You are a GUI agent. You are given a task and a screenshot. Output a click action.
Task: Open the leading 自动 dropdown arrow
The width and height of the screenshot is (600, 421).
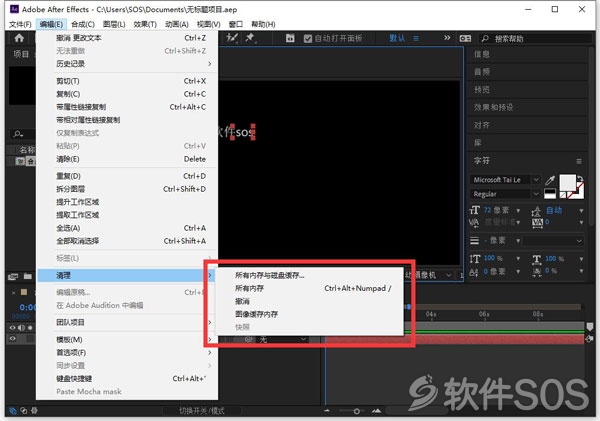581,210
